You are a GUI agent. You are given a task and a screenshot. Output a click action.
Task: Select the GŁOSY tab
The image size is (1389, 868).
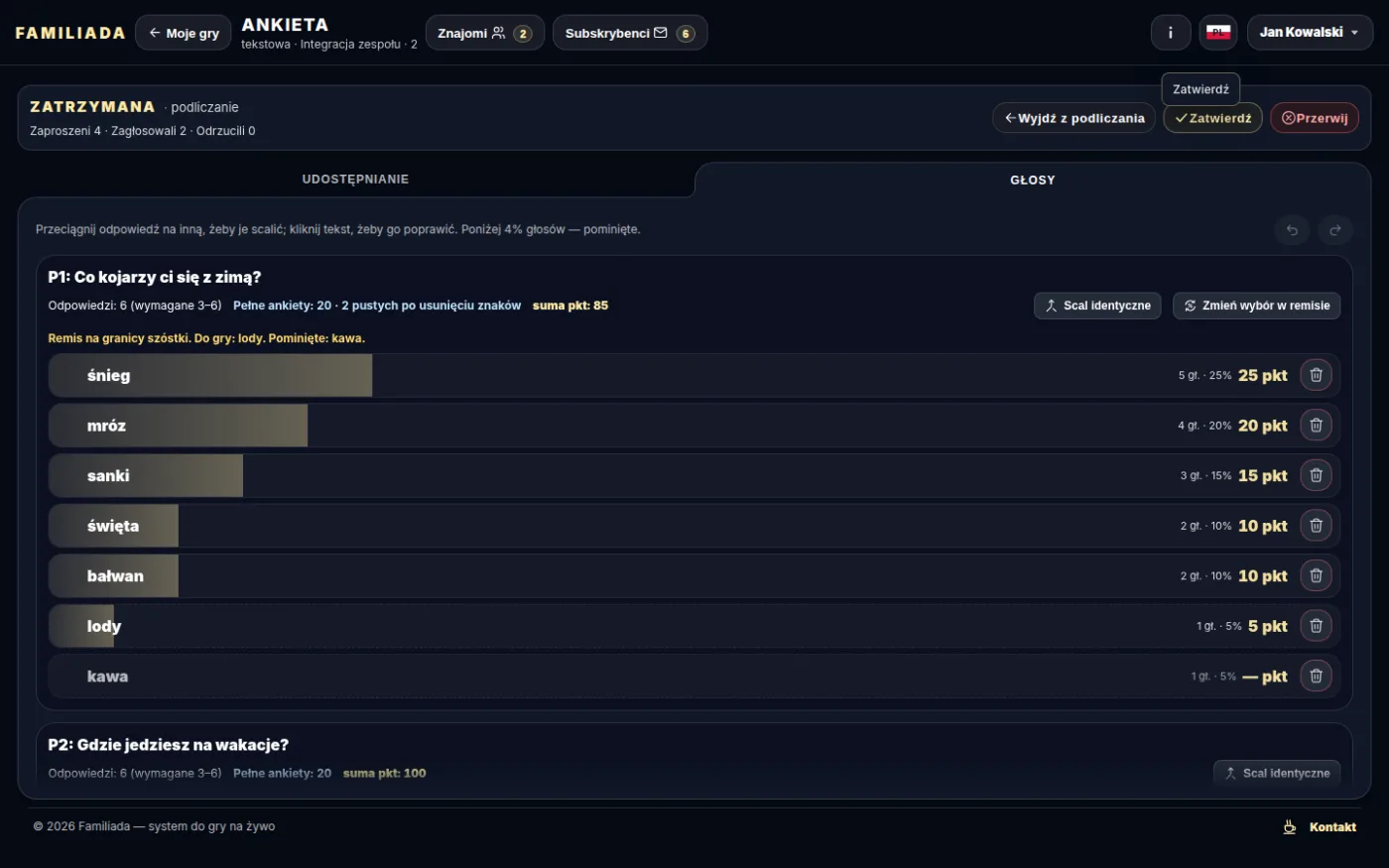pyautogui.click(x=1033, y=180)
